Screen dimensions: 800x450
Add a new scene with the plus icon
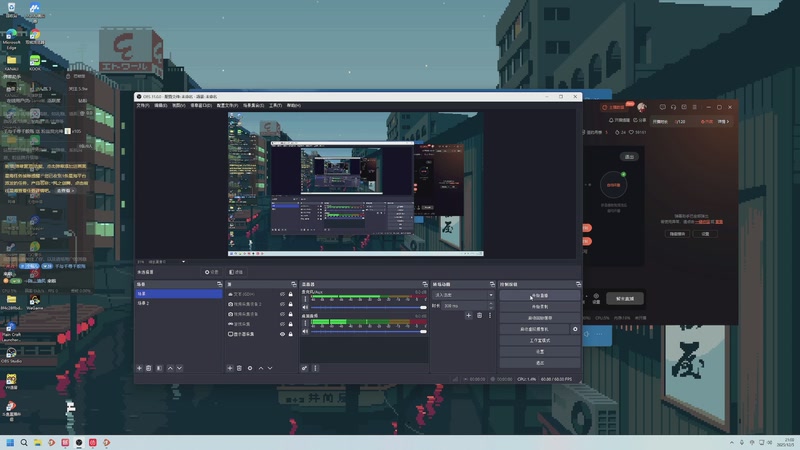coord(139,368)
